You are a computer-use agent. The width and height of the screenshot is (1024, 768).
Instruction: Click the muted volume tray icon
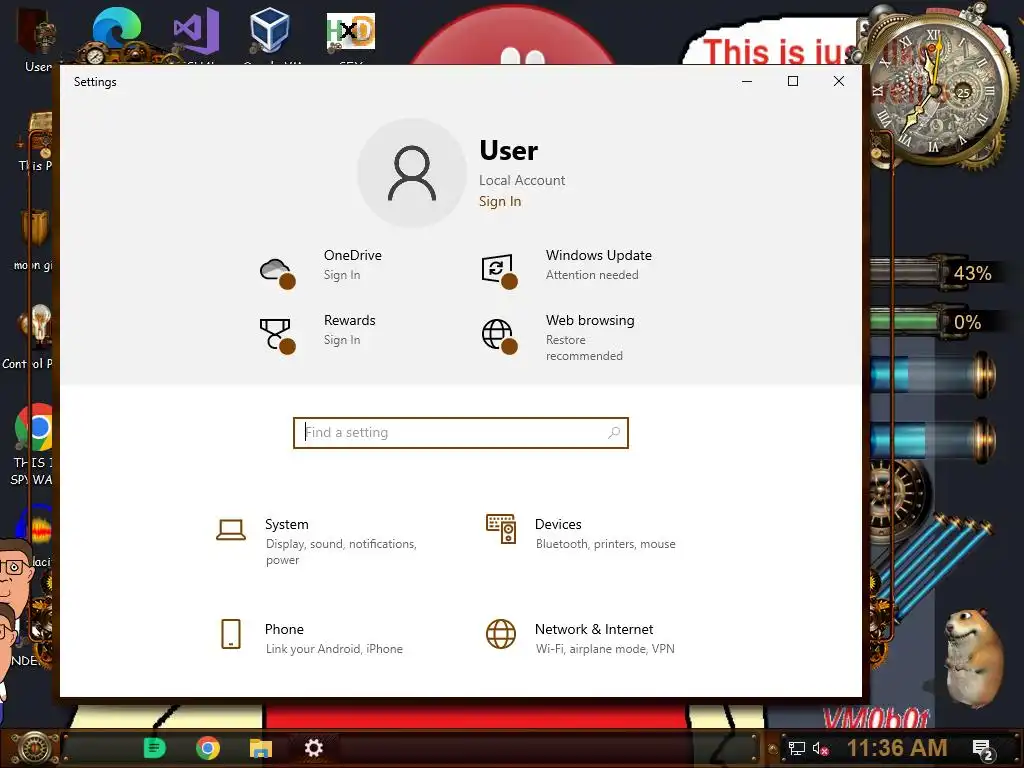821,748
